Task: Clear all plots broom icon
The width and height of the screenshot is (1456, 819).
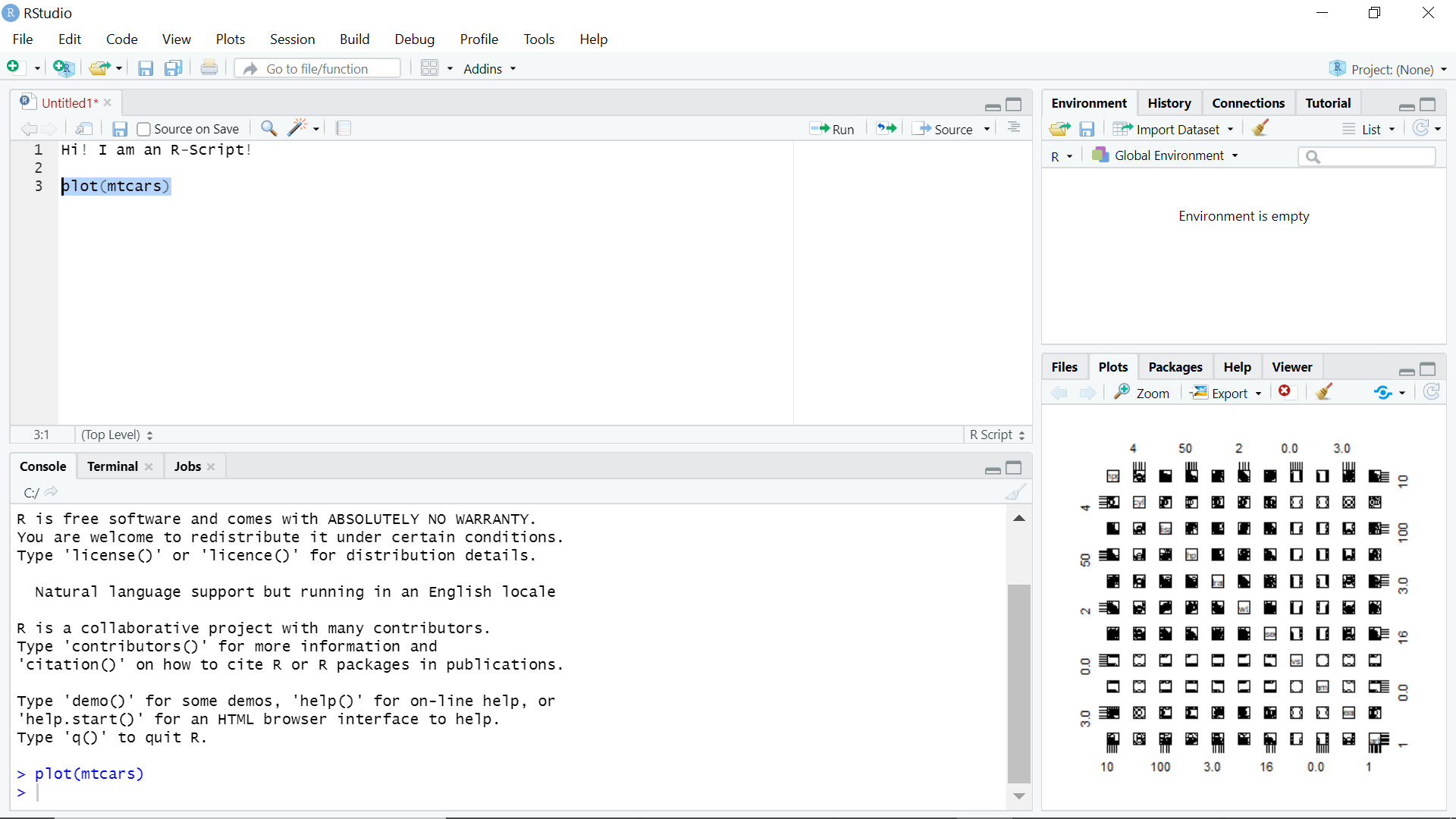Action: tap(1325, 391)
